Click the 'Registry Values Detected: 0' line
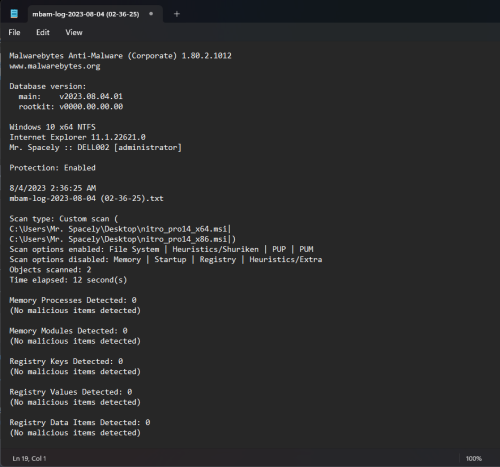Screen dimensions: 500x467 tap(71, 392)
